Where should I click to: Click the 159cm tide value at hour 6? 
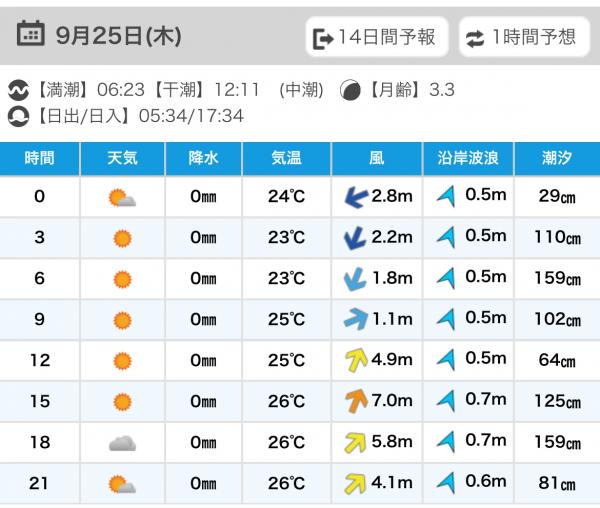click(558, 278)
